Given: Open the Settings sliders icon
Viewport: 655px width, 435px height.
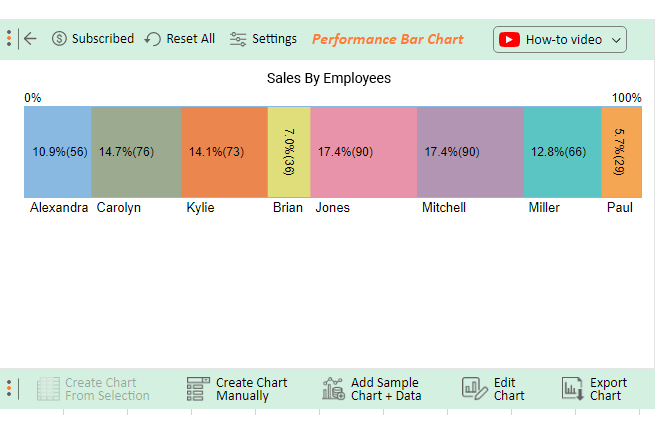Looking at the screenshot, I should (238, 39).
